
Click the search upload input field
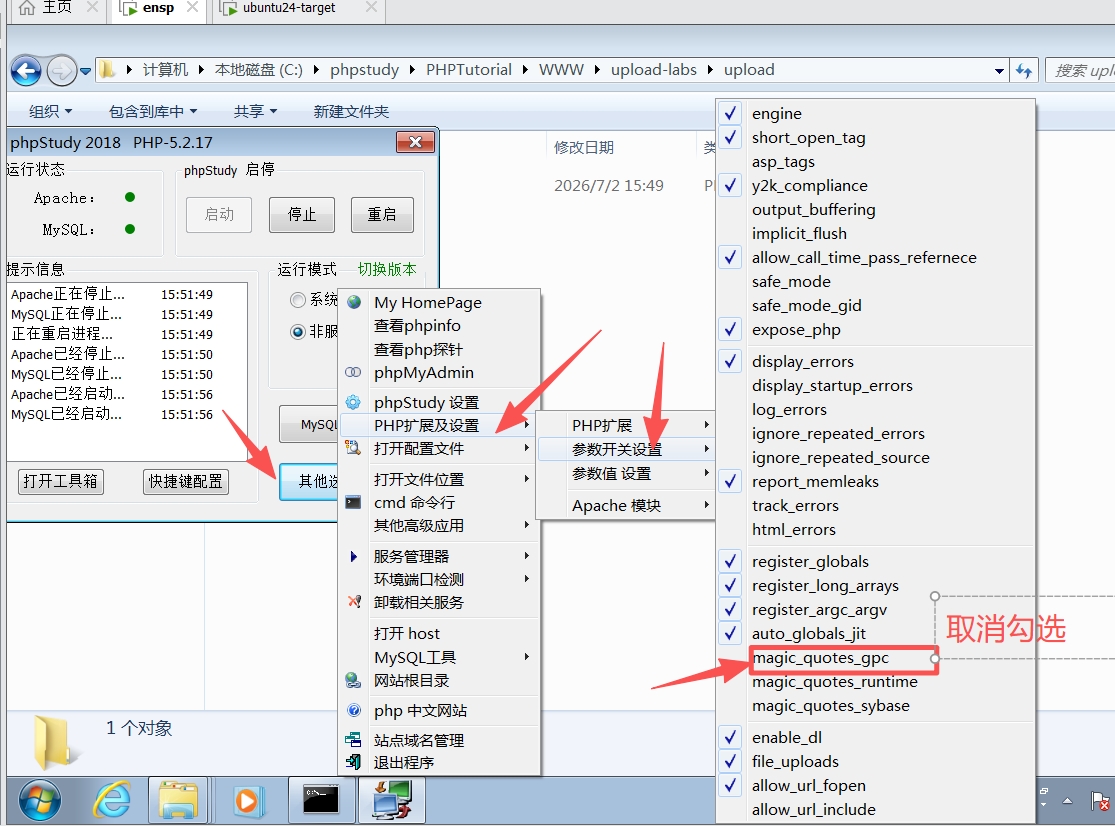coord(1080,70)
